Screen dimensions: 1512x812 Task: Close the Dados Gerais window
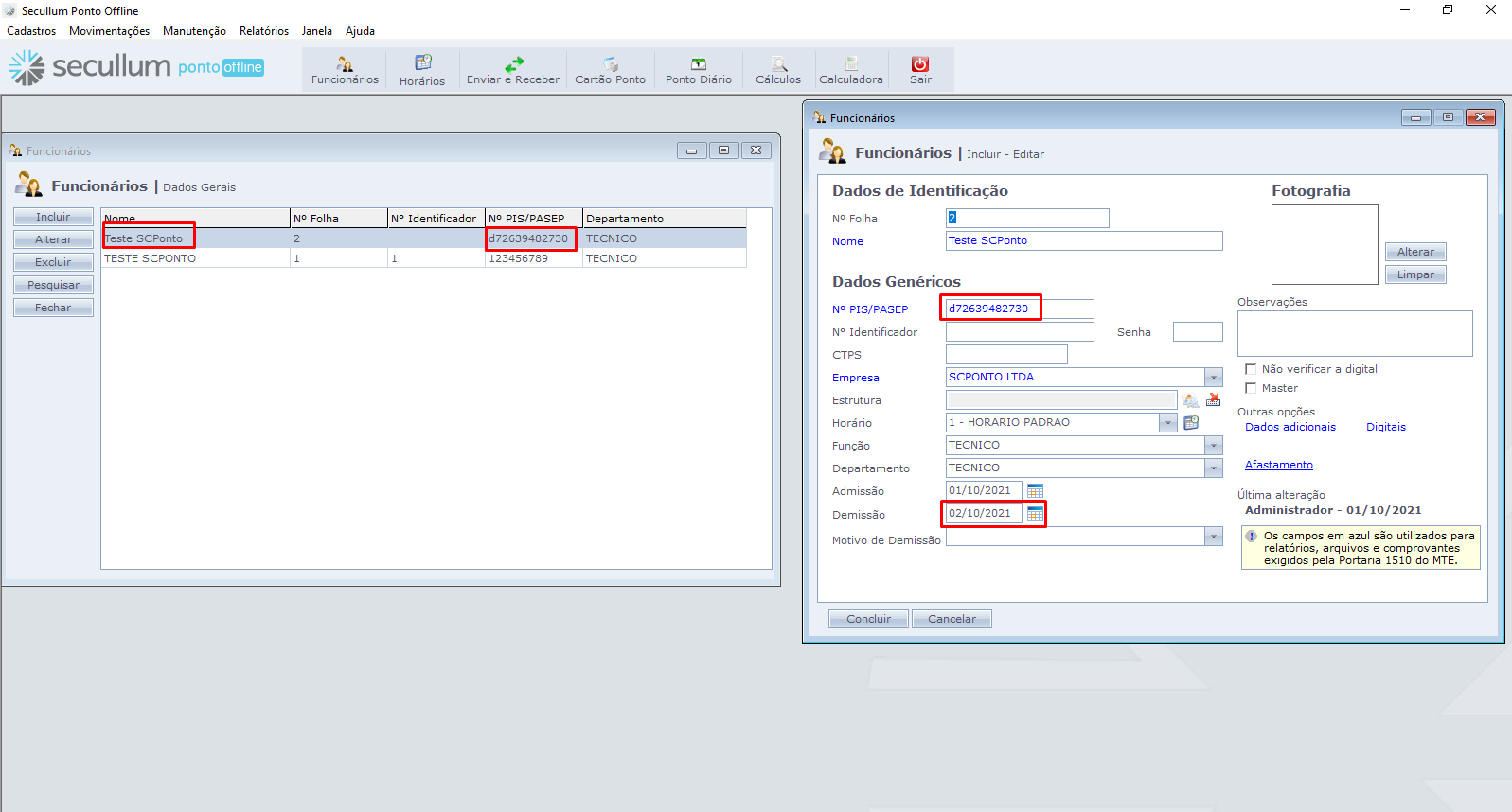click(x=756, y=150)
